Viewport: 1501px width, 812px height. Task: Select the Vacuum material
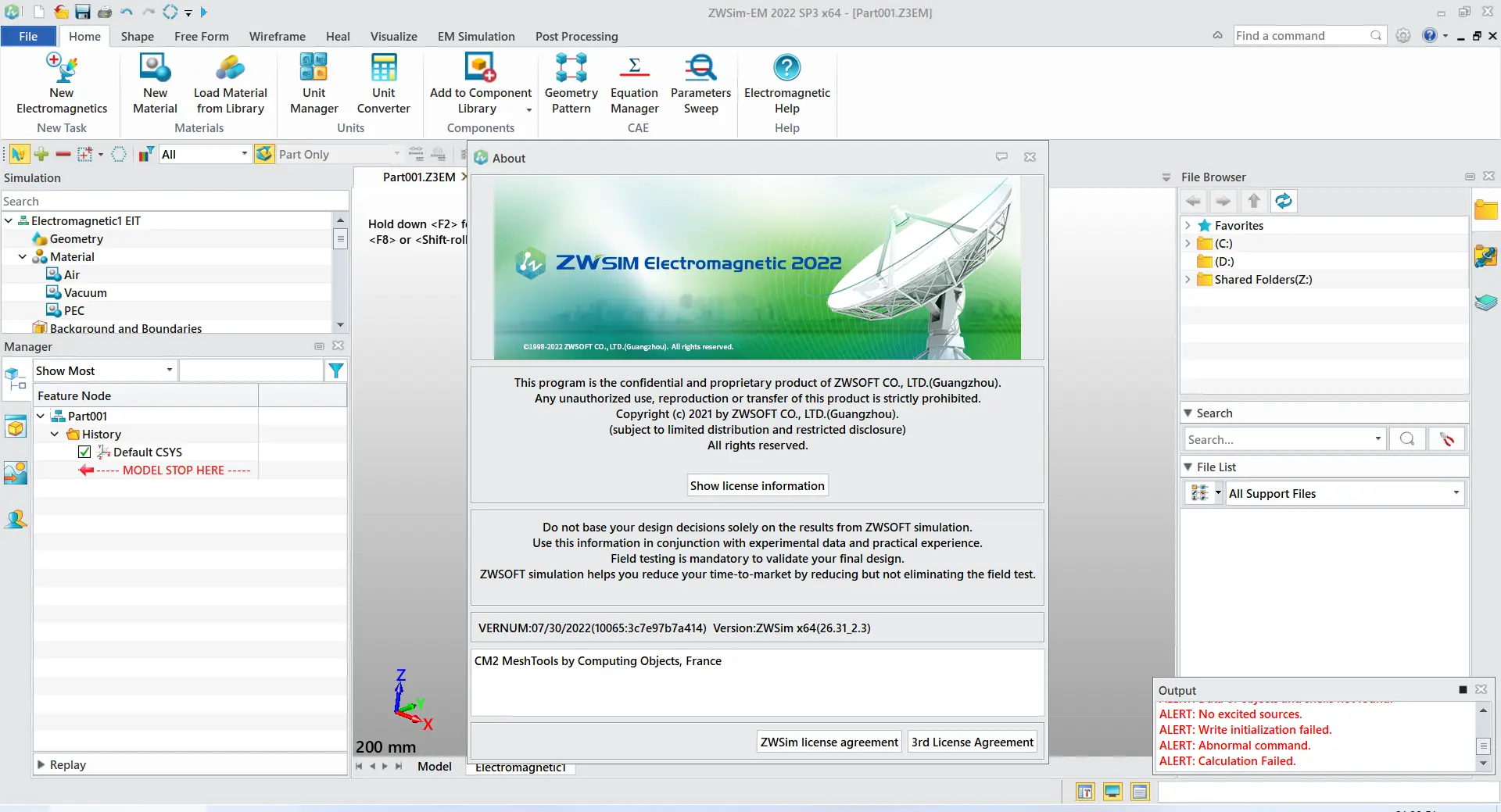click(x=85, y=292)
